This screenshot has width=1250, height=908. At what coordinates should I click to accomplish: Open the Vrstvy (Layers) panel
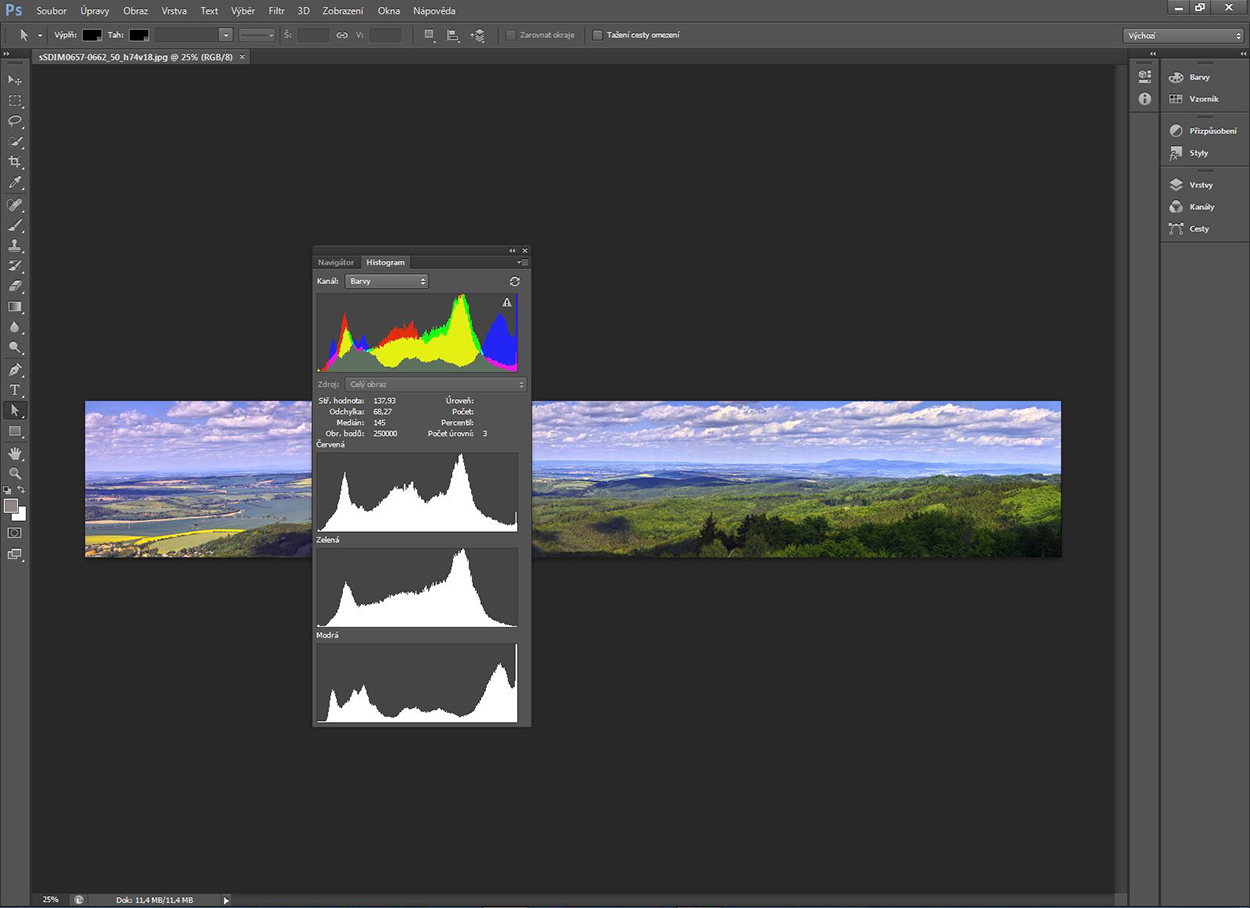[1199, 185]
